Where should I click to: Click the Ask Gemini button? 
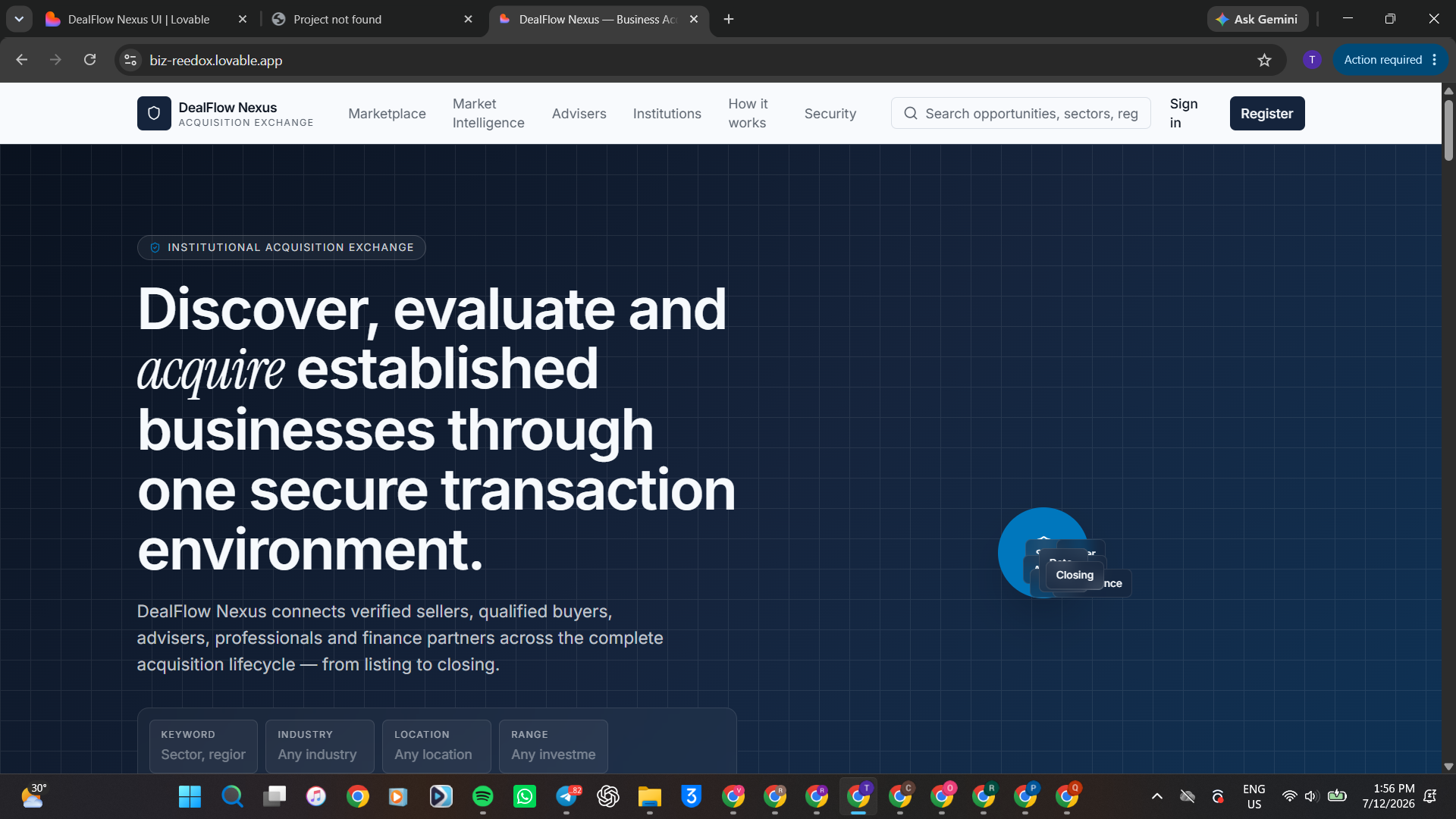[1257, 20]
